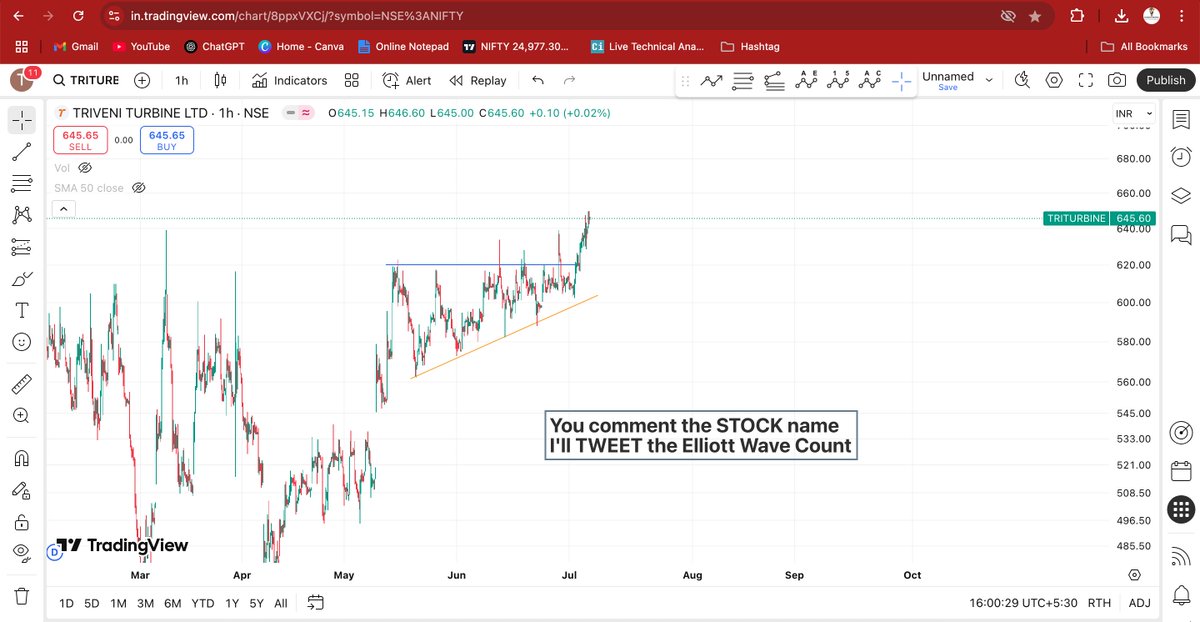Toggle visibility of SMA 50 close indicator
Viewport: 1200px width, 622px height.
140,187
